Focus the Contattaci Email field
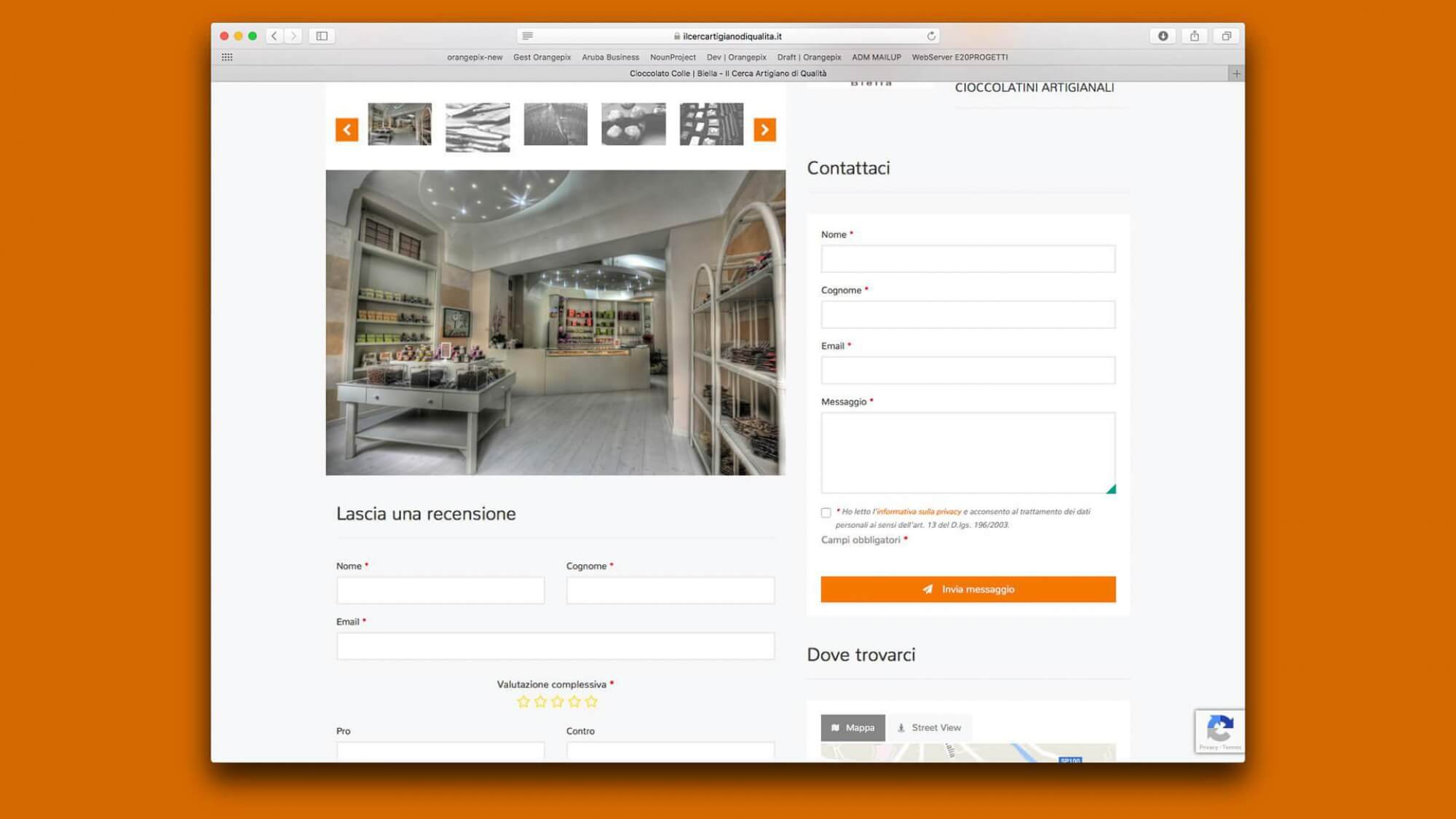This screenshot has height=819, width=1456. pos(968,370)
